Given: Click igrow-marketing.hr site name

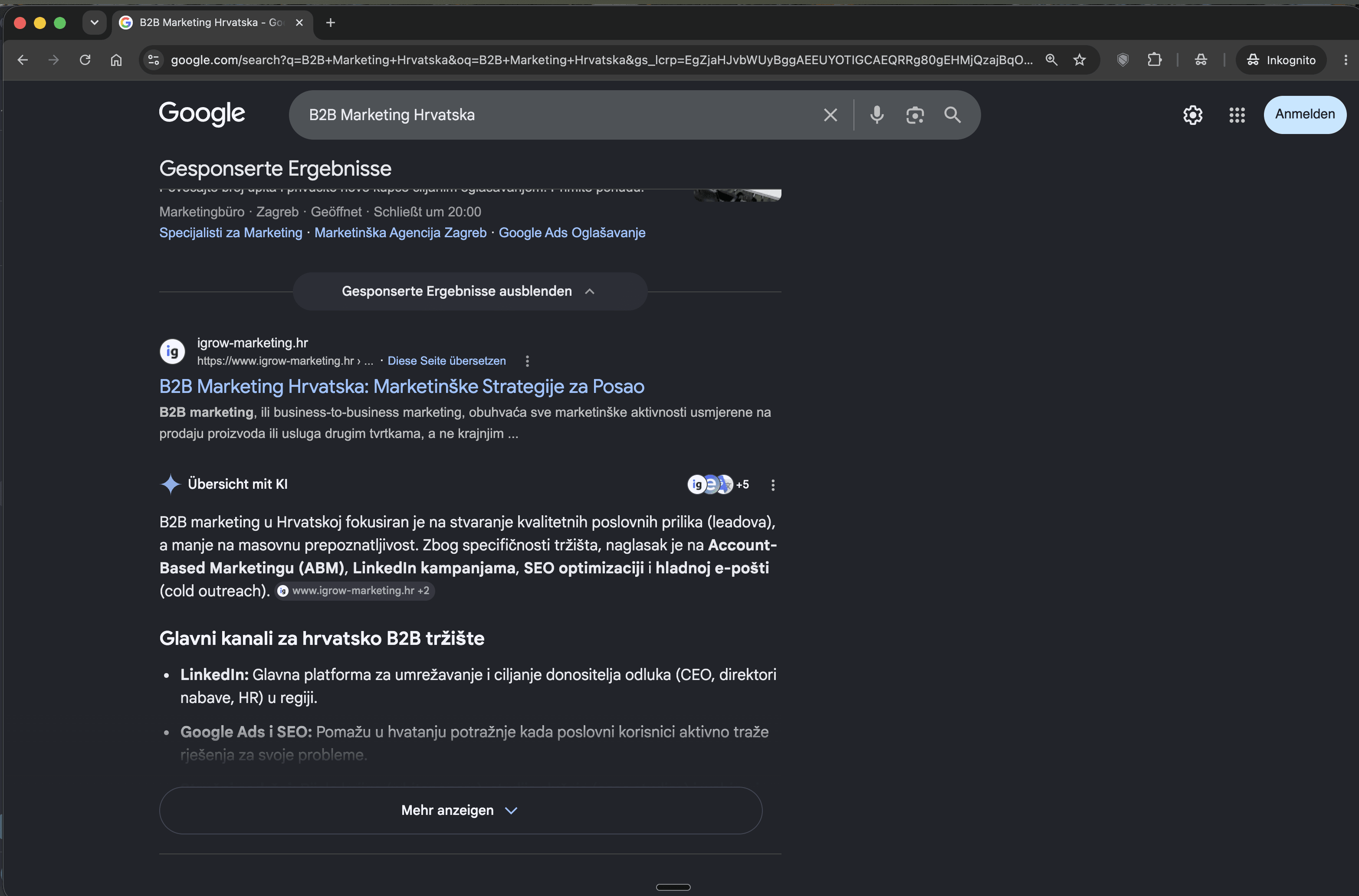Looking at the screenshot, I should click(252, 343).
